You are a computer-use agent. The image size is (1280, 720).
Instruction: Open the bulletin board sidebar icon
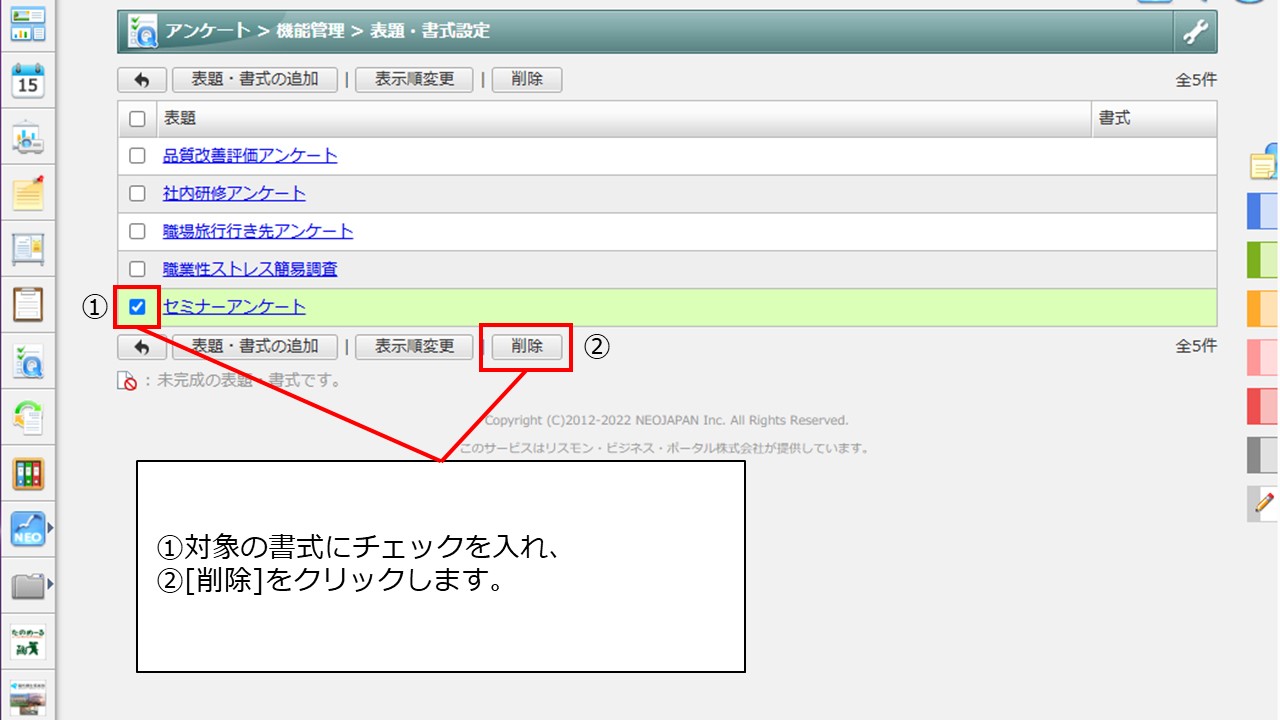28,248
